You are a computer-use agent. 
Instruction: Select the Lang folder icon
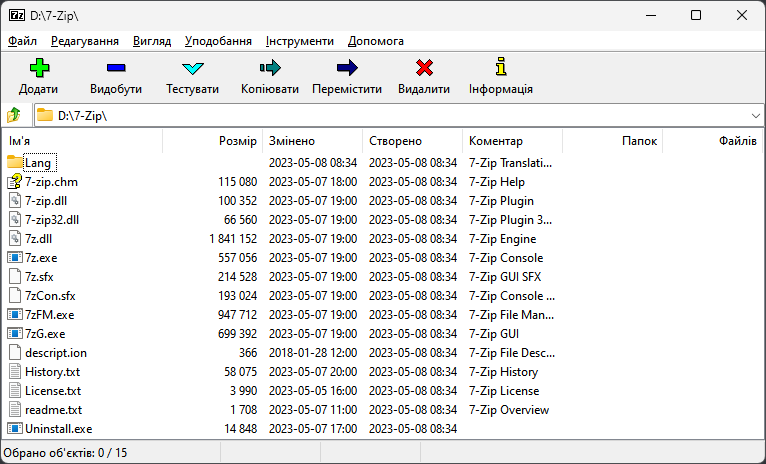point(15,162)
